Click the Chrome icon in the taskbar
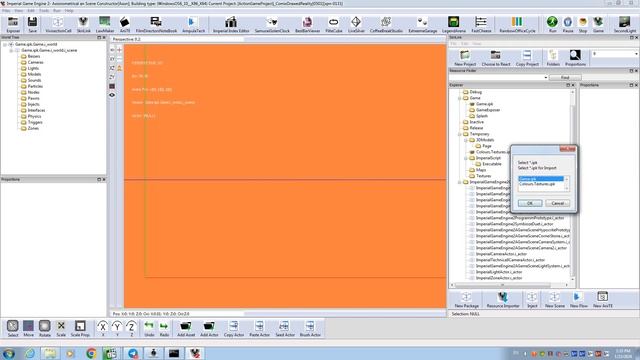 point(91,353)
